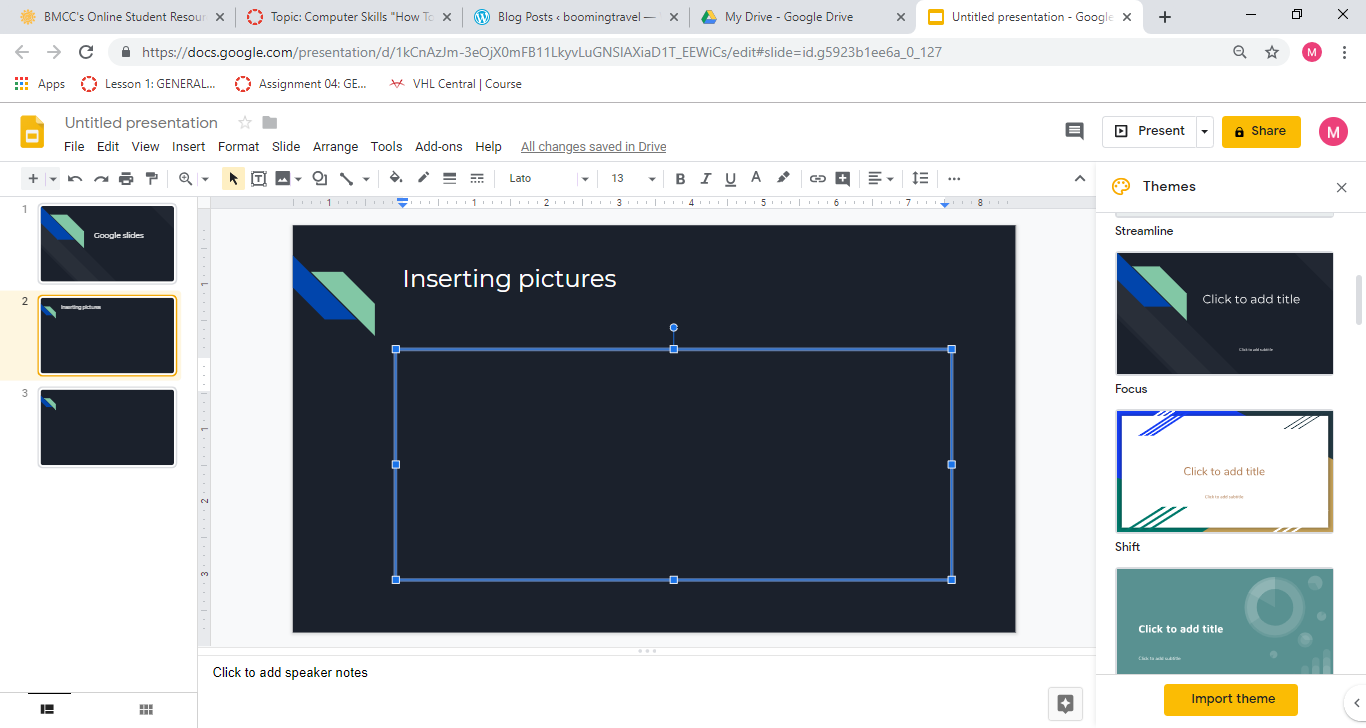Viewport: 1366px width, 728px height.
Task: Click the print icon
Action: (x=126, y=179)
